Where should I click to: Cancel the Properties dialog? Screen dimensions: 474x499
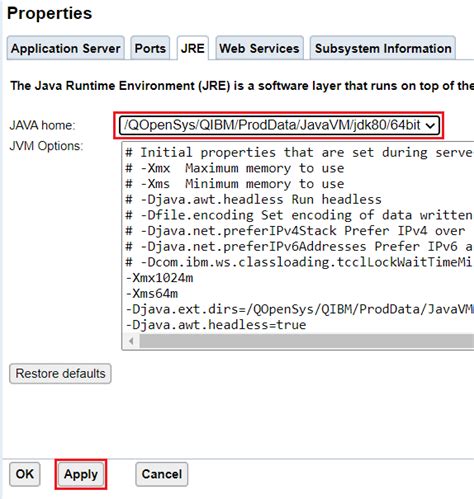[x=162, y=474]
